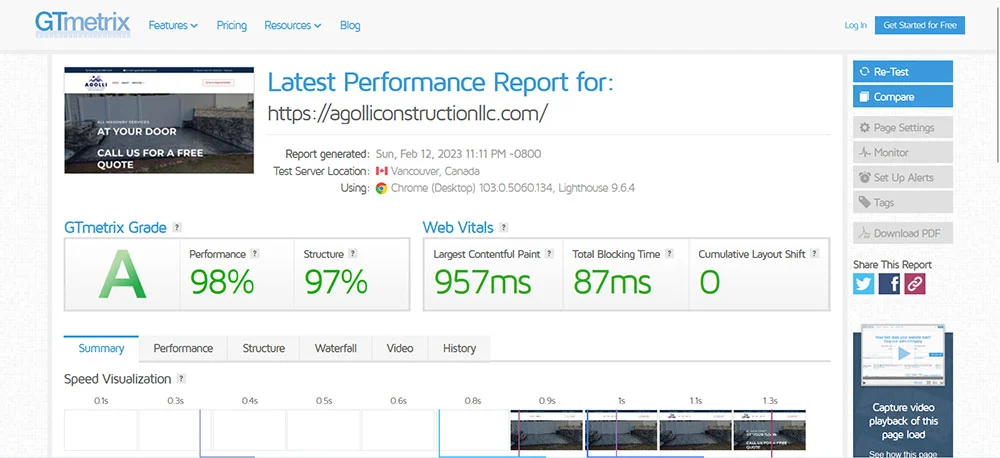
Task: Click the Re-Test refresh icon
Action: [x=865, y=71]
